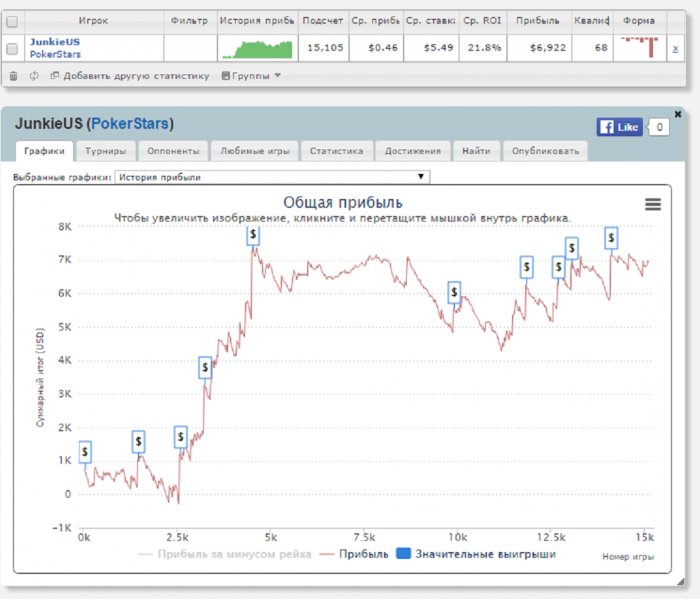Click the refresh icon next to the trash

coord(34,76)
